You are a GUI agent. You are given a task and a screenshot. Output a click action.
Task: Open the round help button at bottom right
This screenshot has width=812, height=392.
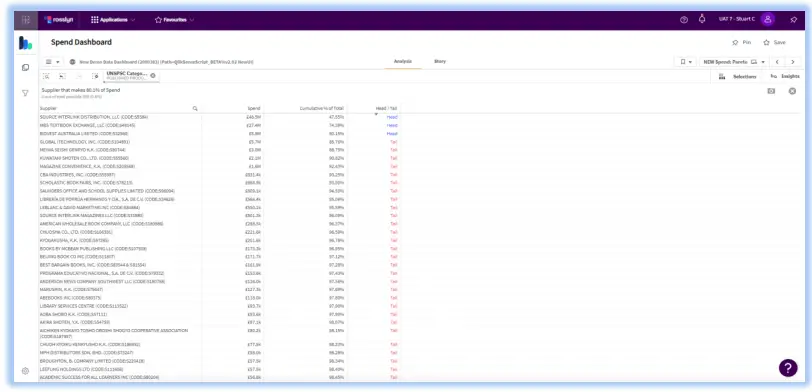pyautogui.click(x=788, y=368)
